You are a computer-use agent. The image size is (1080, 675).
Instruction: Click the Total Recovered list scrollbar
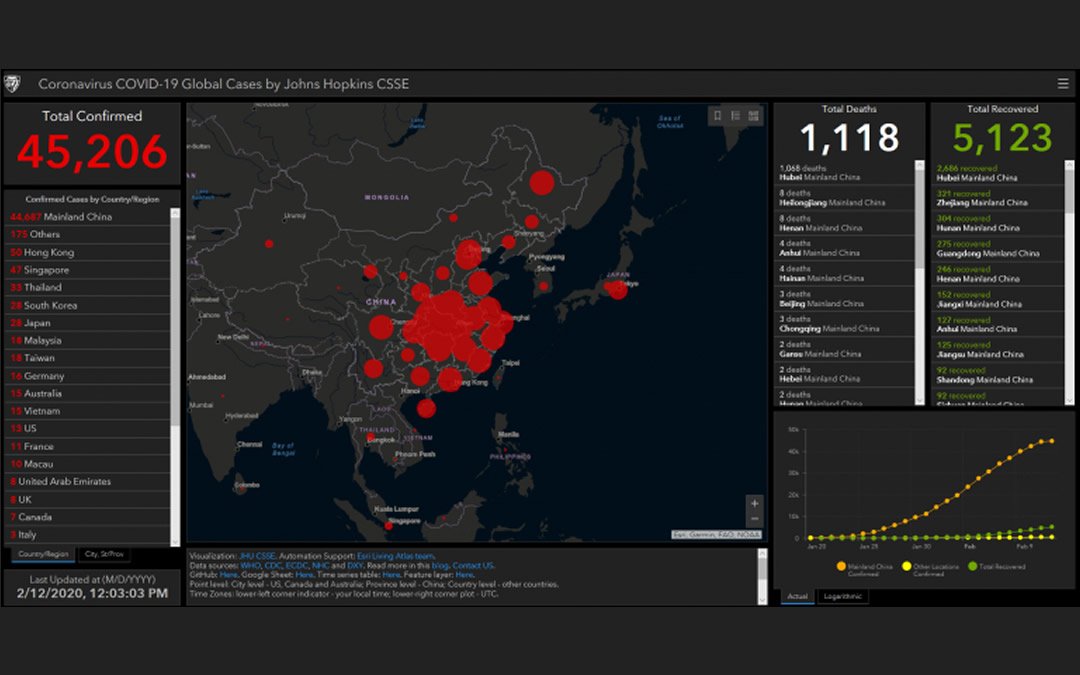click(x=1069, y=282)
